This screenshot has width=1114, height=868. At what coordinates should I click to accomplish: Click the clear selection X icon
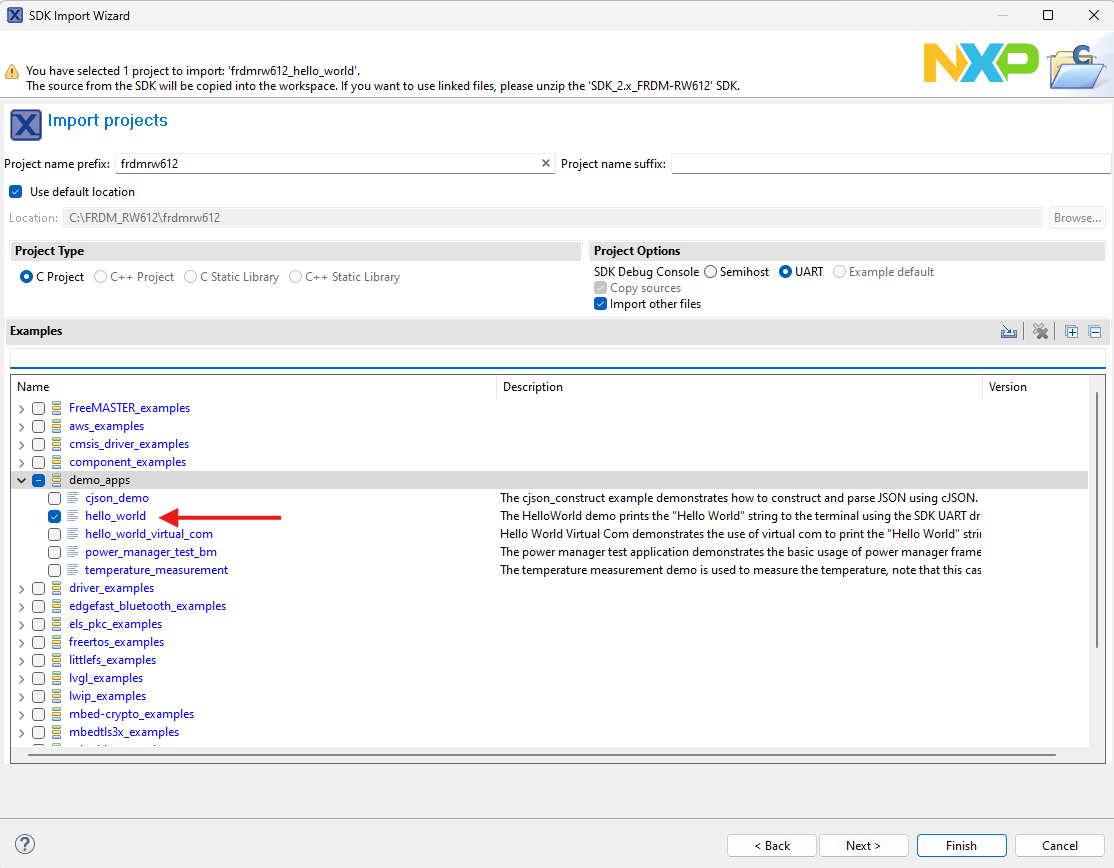(1040, 332)
